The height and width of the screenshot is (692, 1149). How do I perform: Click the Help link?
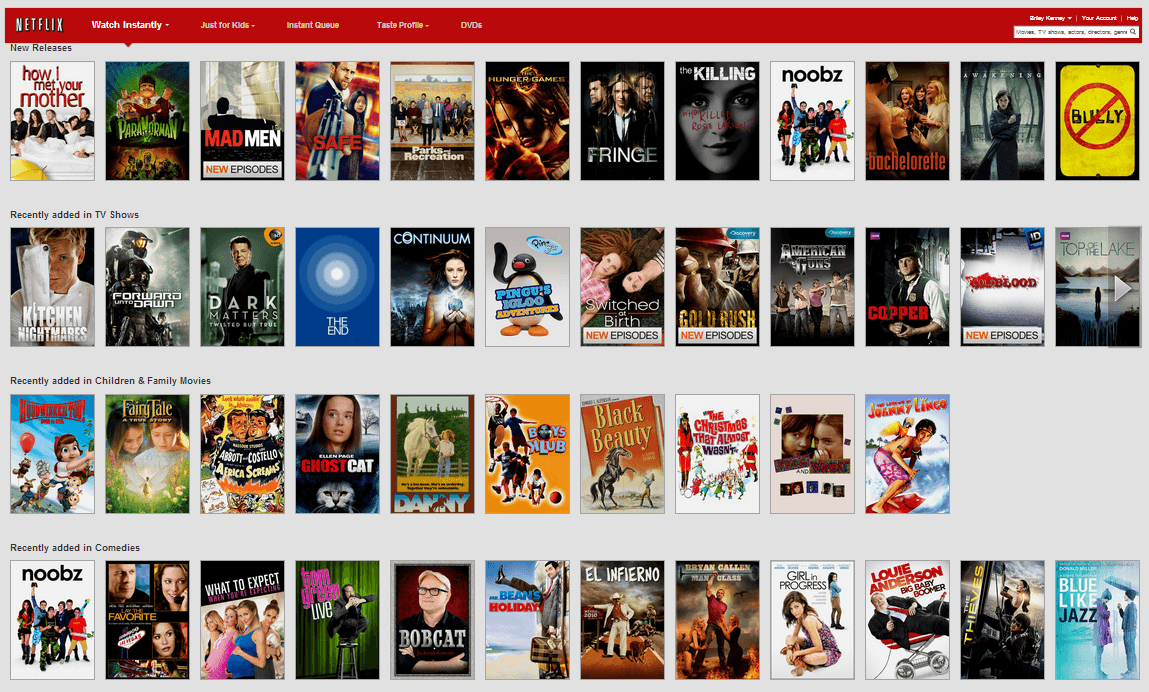point(1133,17)
